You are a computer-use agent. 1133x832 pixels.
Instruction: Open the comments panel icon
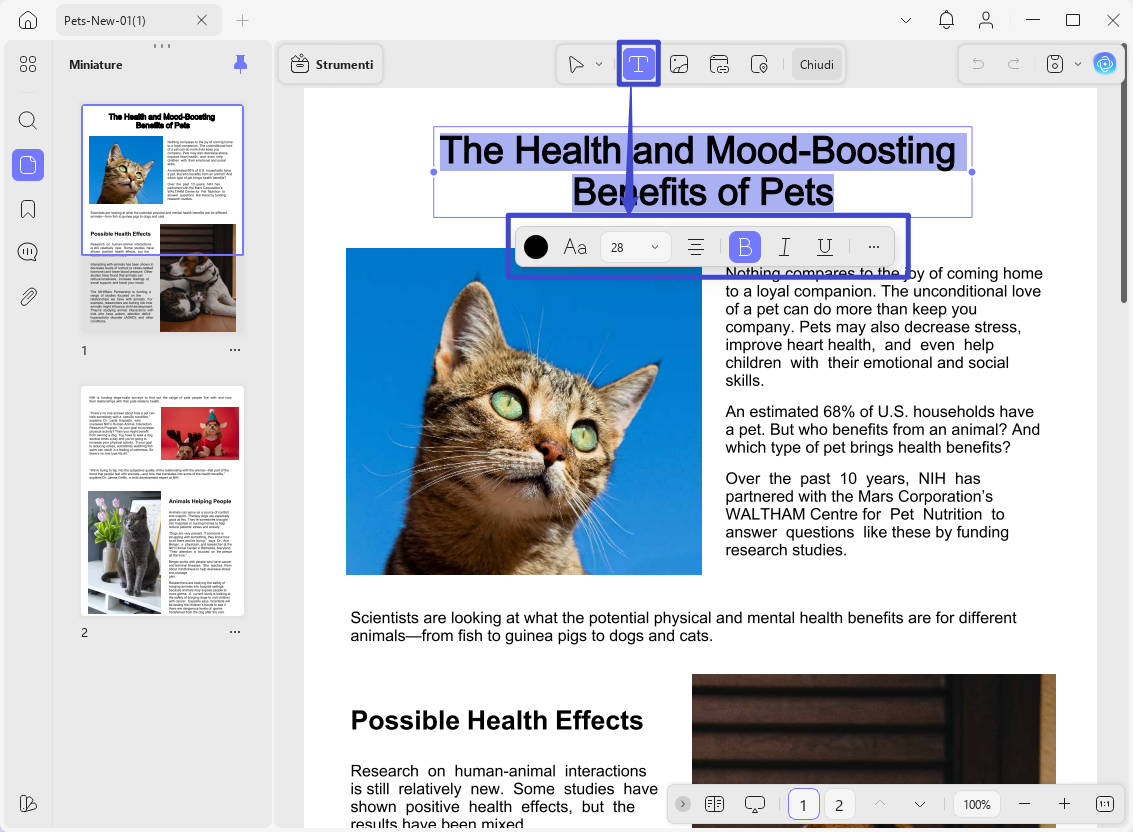27,252
